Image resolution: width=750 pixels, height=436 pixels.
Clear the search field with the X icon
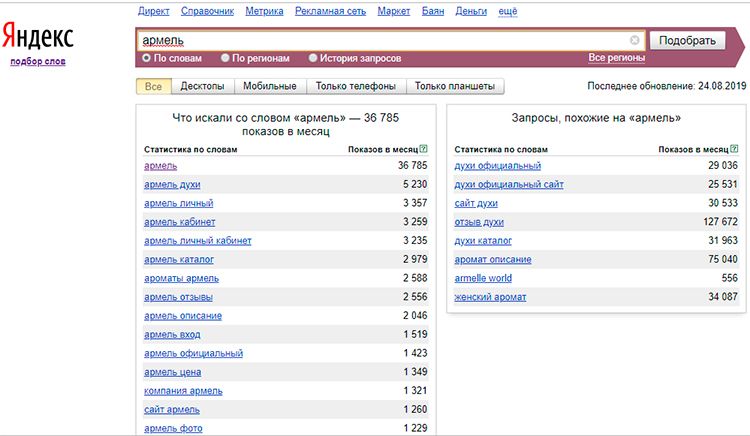point(634,40)
